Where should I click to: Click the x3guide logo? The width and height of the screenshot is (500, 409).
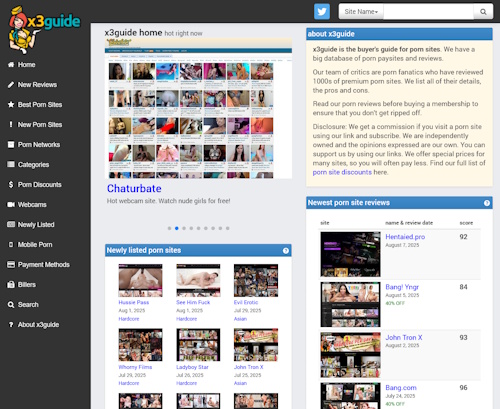click(x=44, y=29)
